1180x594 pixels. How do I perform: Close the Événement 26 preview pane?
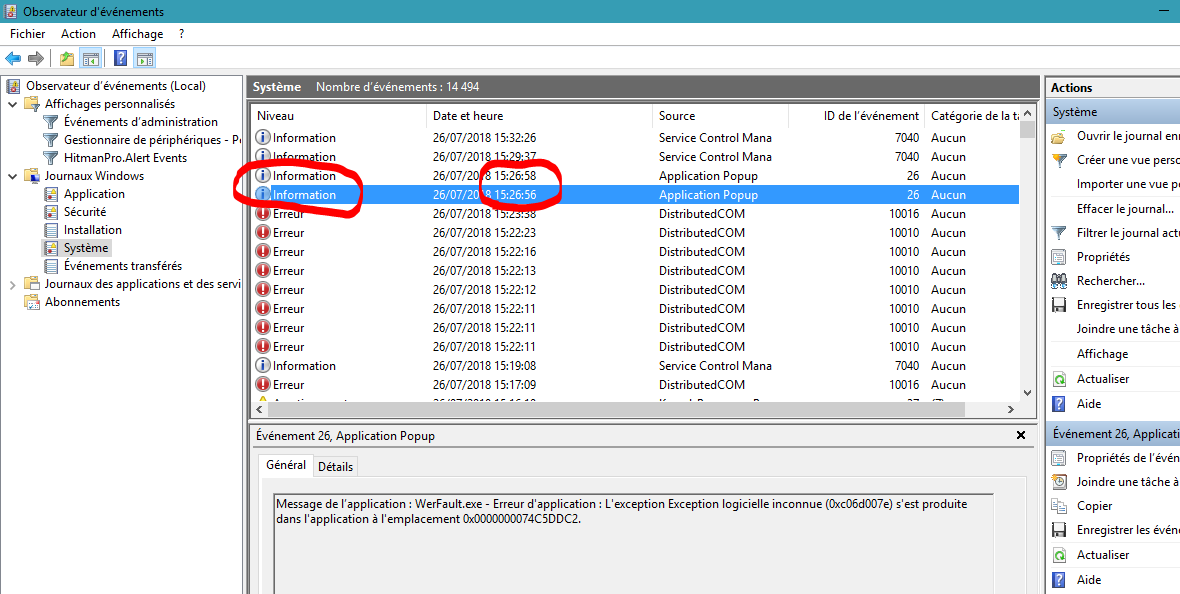click(1021, 435)
